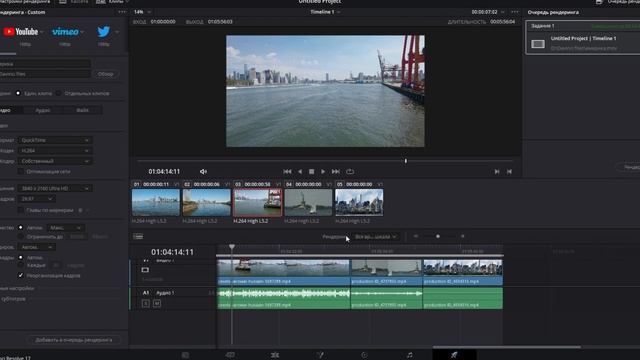This screenshot has height=360, width=640.
Task: Open the render settings three-dot menu
Action: click(122, 12)
